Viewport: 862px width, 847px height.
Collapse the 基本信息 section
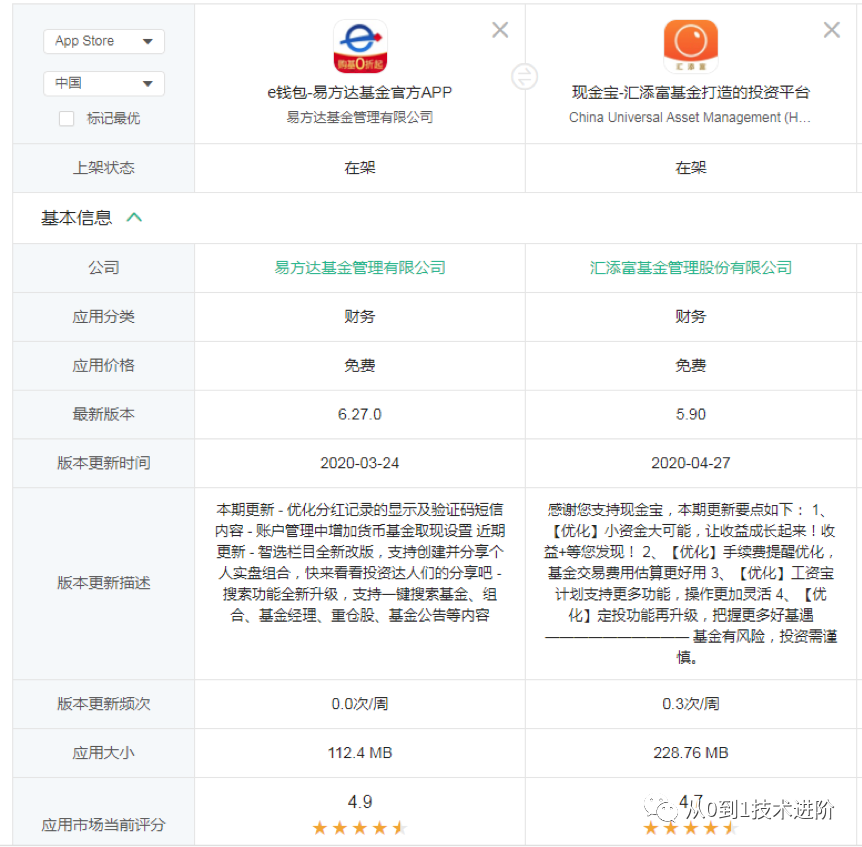coord(134,218)
